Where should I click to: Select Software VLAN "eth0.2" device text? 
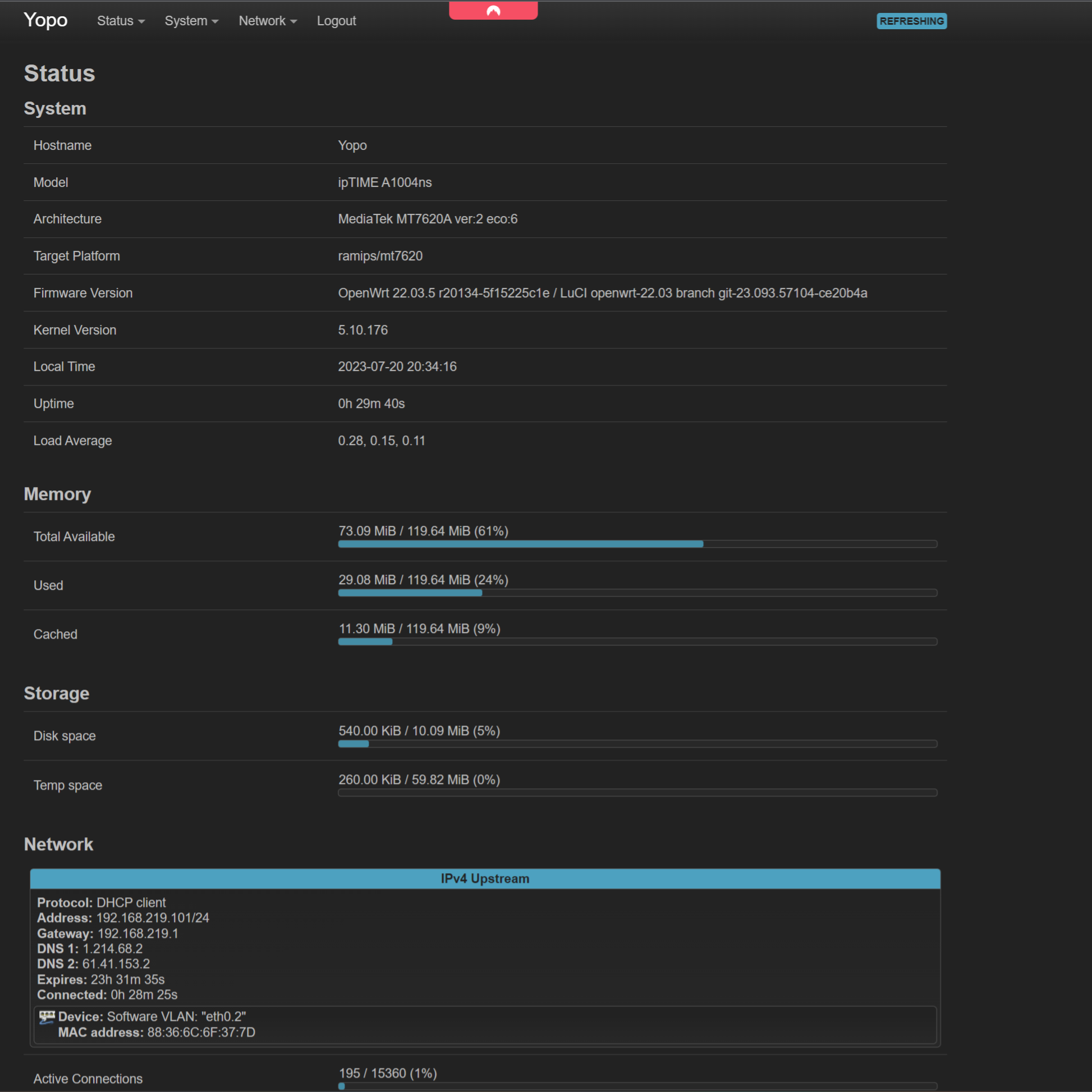click(x=176, y=1016)
